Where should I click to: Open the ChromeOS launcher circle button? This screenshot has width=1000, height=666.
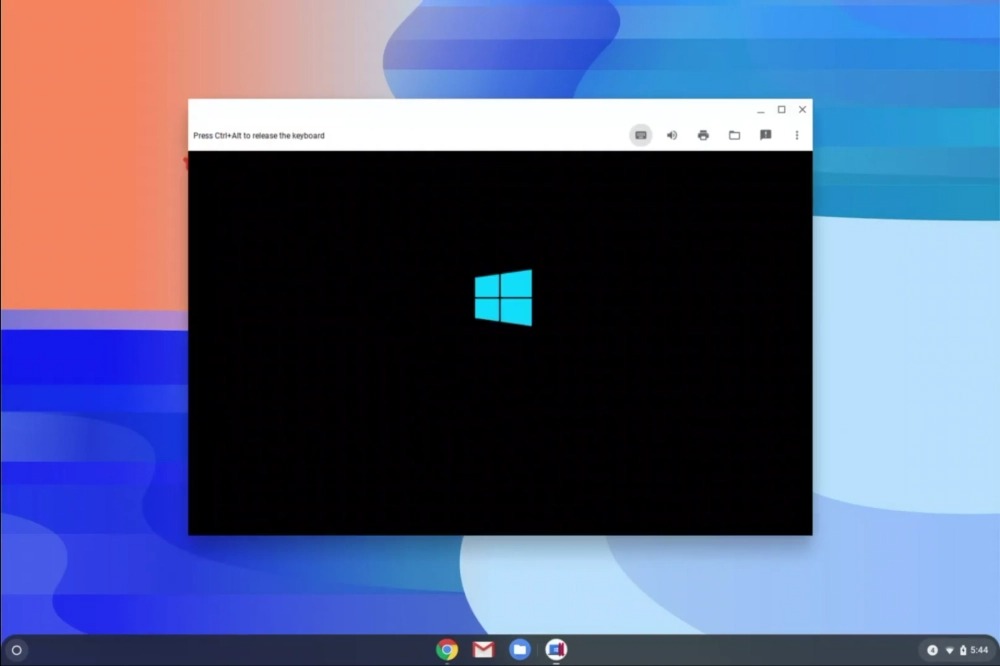(x=16, y=650)
